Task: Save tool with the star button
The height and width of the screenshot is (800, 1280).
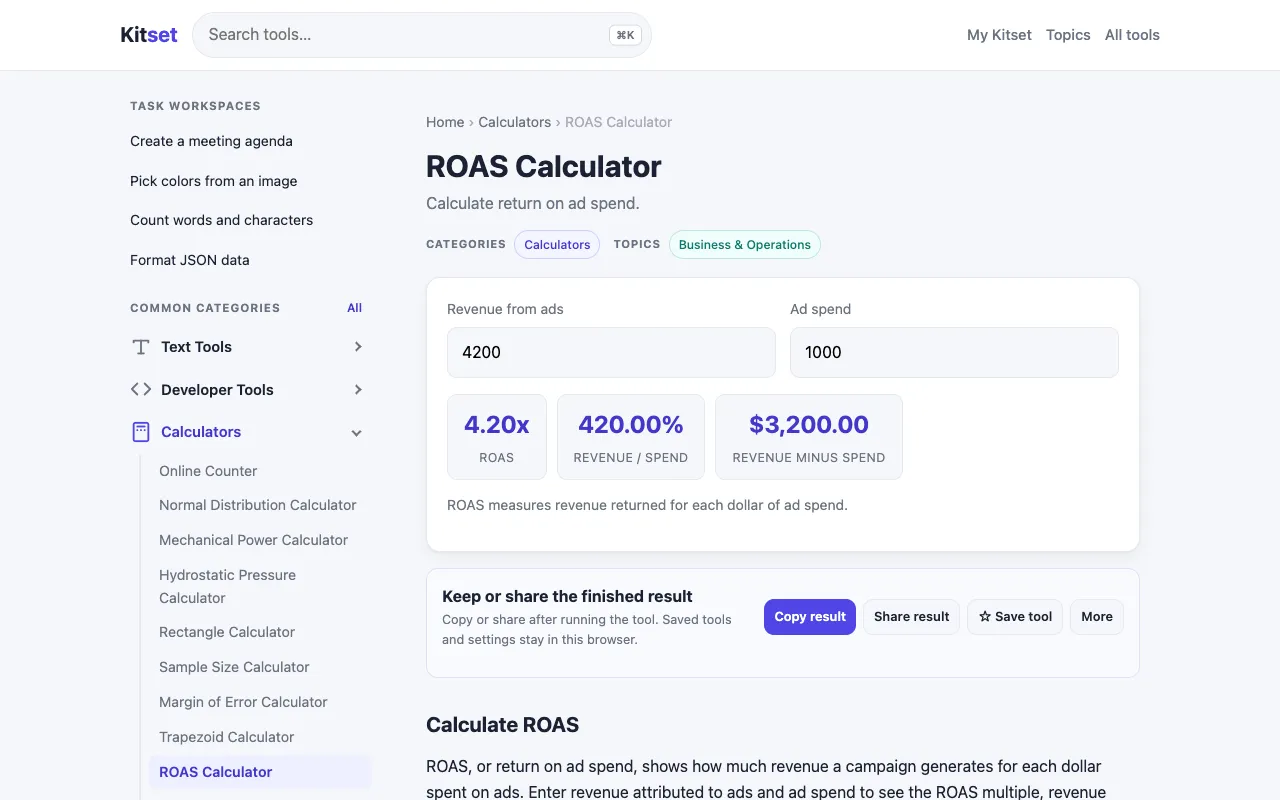Action: 1015,617
